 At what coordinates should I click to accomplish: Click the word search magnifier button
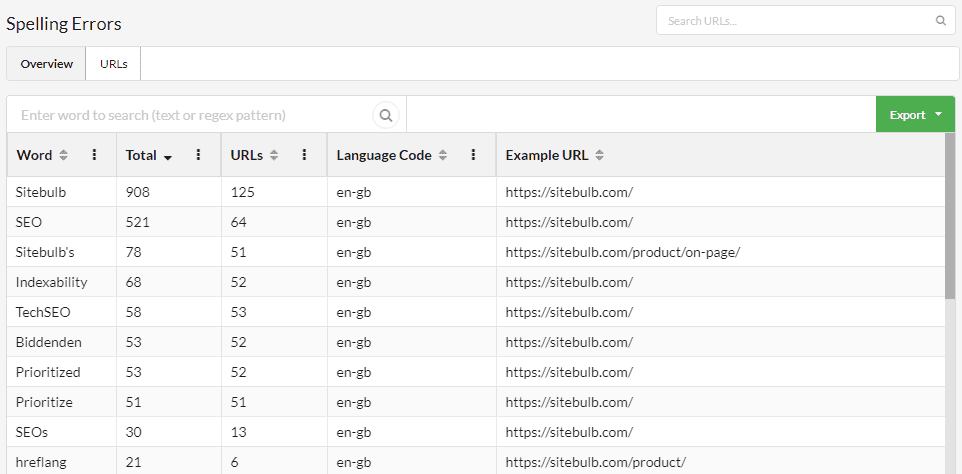click(385, 115)
